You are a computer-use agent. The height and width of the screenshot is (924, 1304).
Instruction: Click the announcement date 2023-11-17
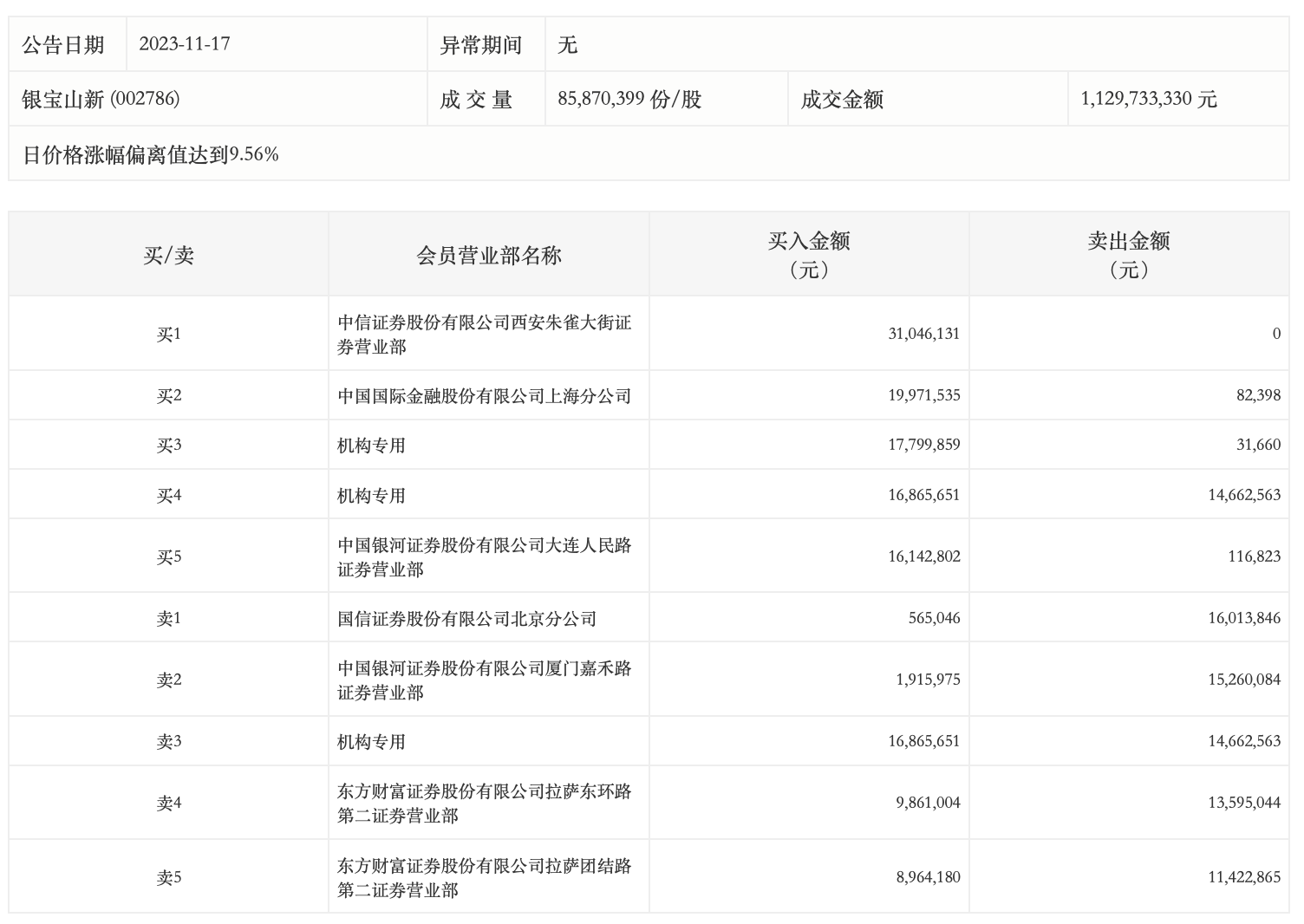click(x=184, y=44)
